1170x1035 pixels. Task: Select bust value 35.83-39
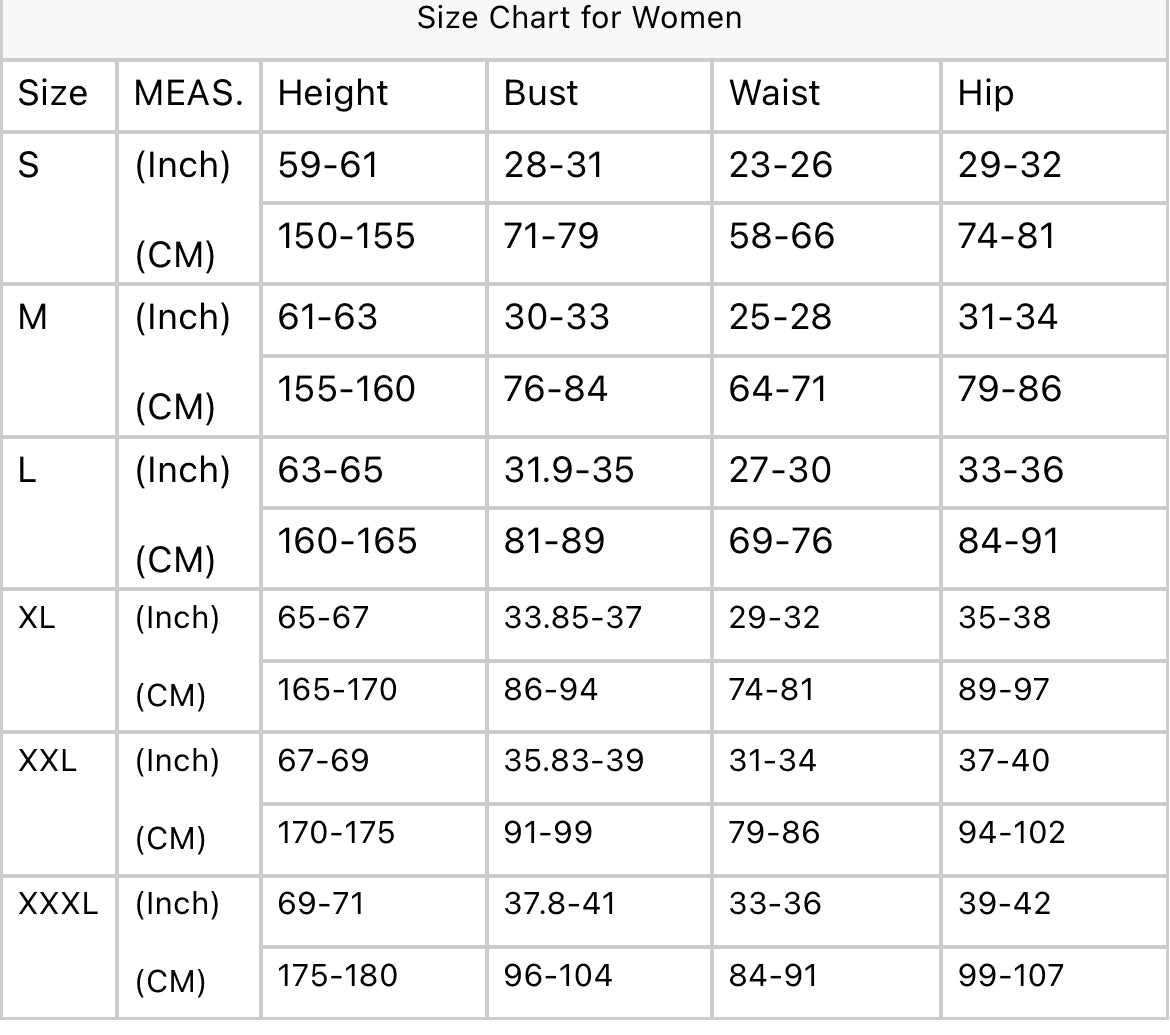[574, 761]
